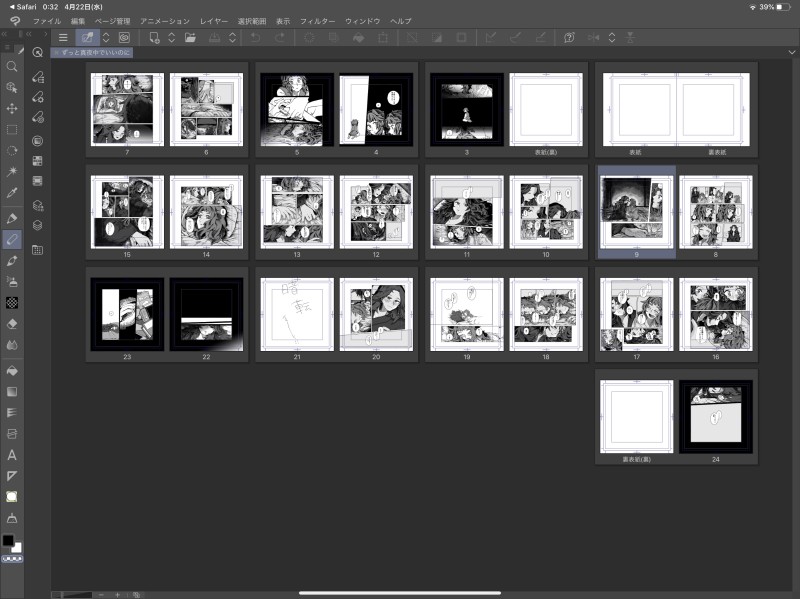Open the 編集 menu
Viewport: 800px width, 599px height.
(78, 21)
